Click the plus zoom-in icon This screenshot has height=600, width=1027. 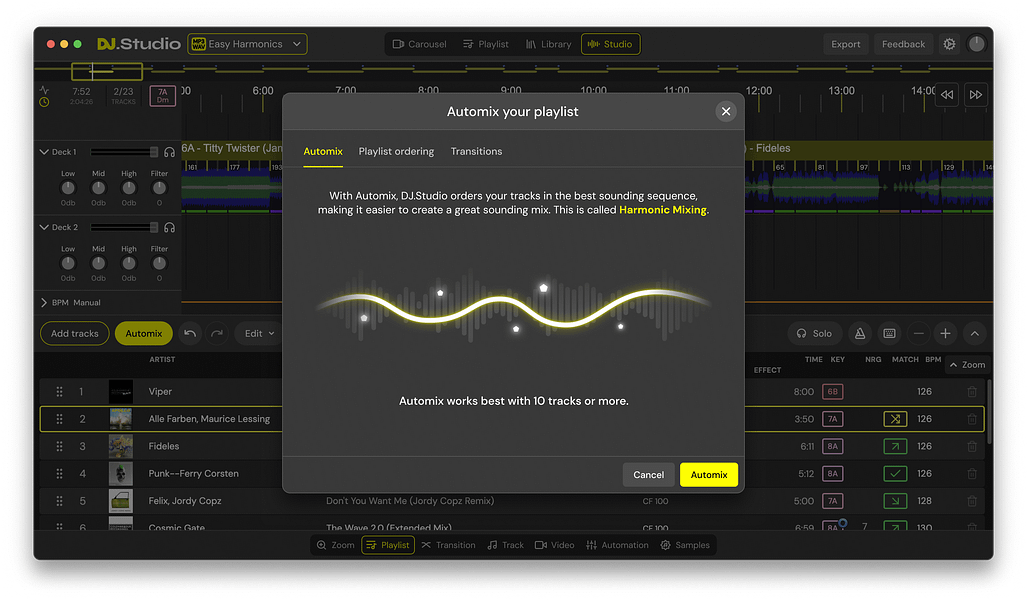945,333
